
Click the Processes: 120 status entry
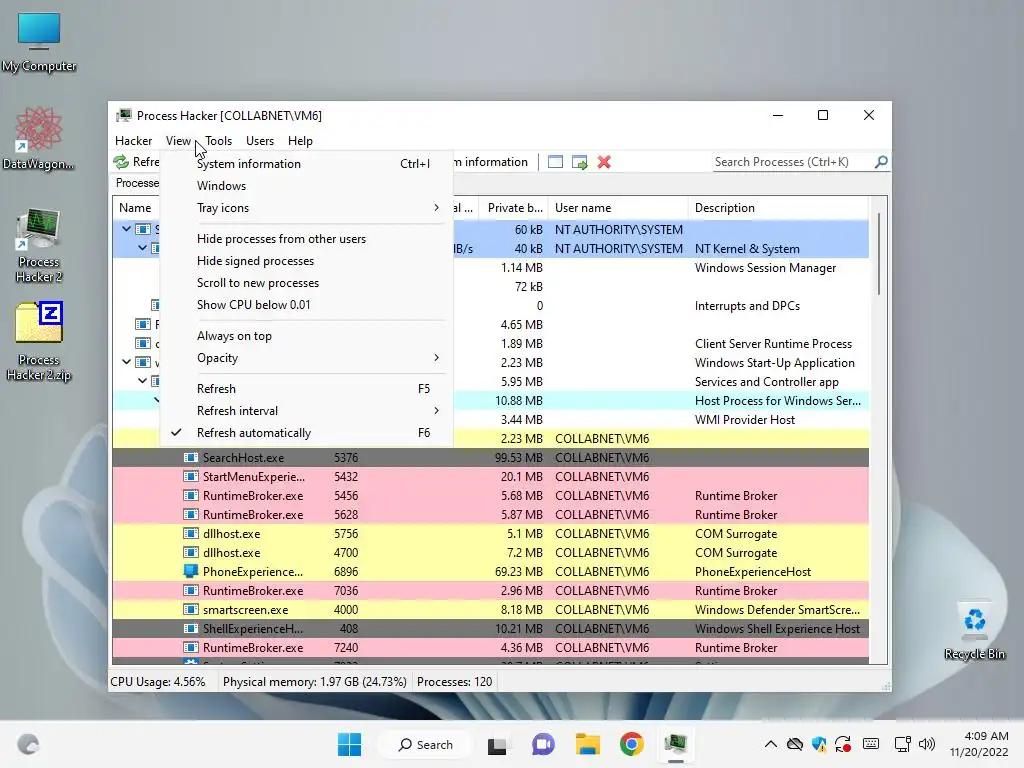455,682
